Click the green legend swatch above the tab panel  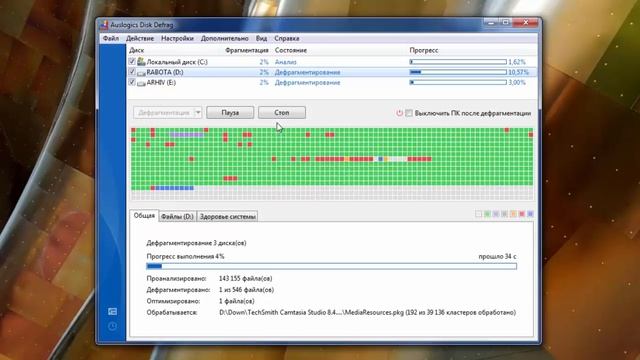click(487, 214)
